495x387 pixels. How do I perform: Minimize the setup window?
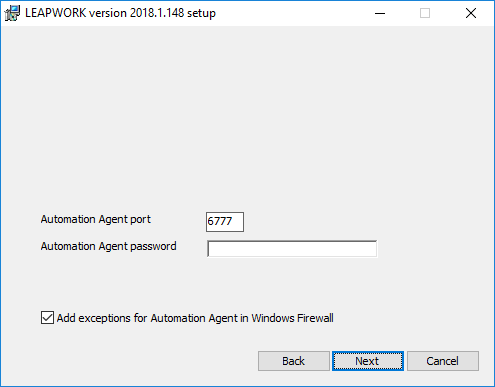(380, 13)
